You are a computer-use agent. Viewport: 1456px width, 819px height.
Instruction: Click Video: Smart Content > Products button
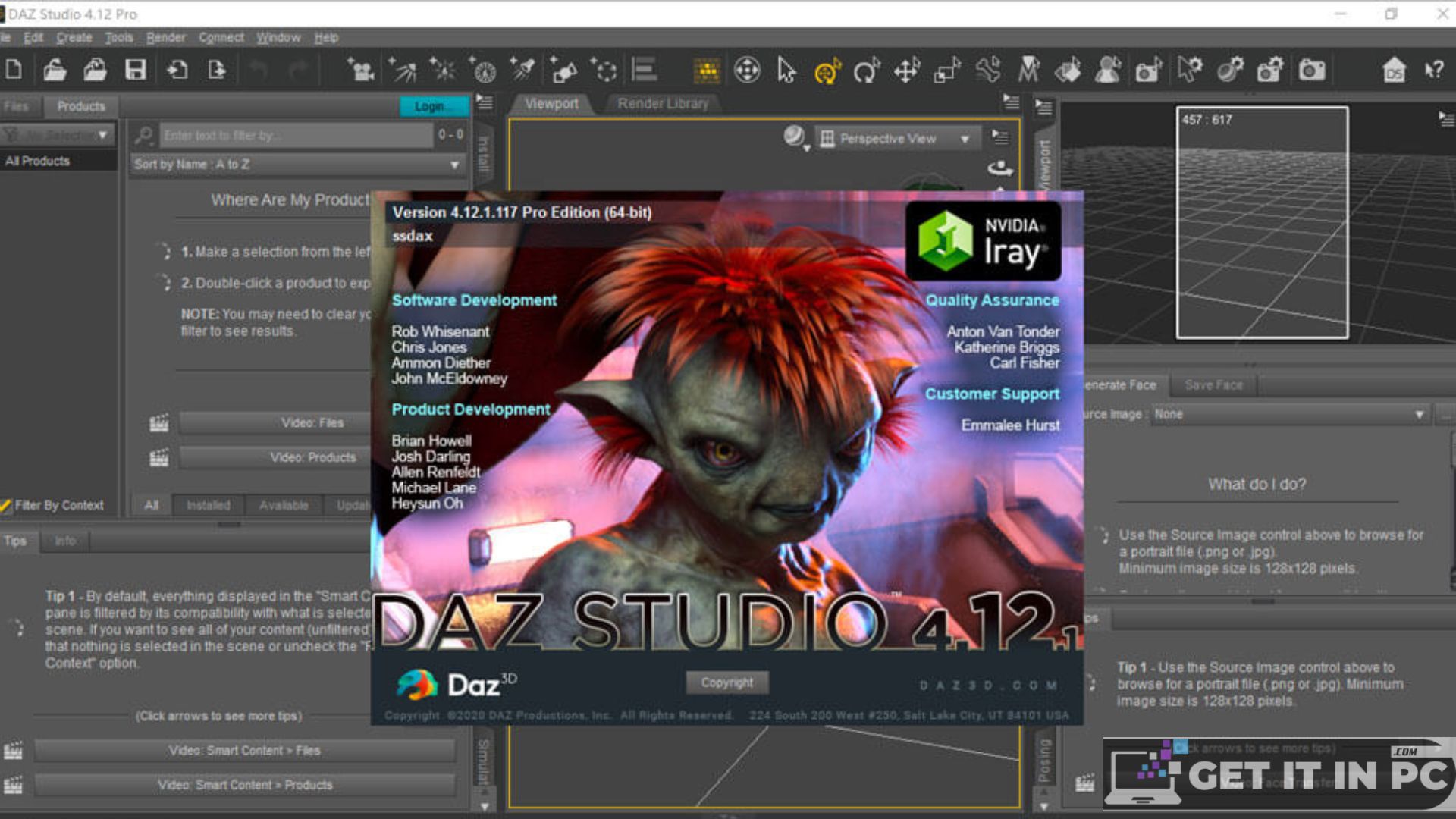pyautogui.click(x=245, y=785)
